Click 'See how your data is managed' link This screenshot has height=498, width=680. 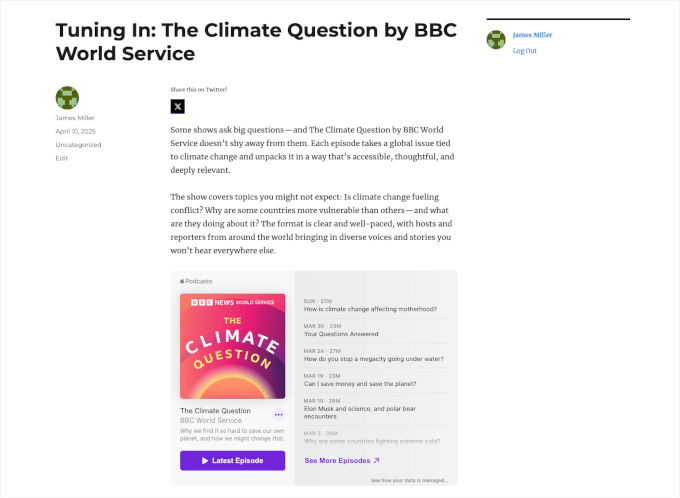tap(412, 481)
